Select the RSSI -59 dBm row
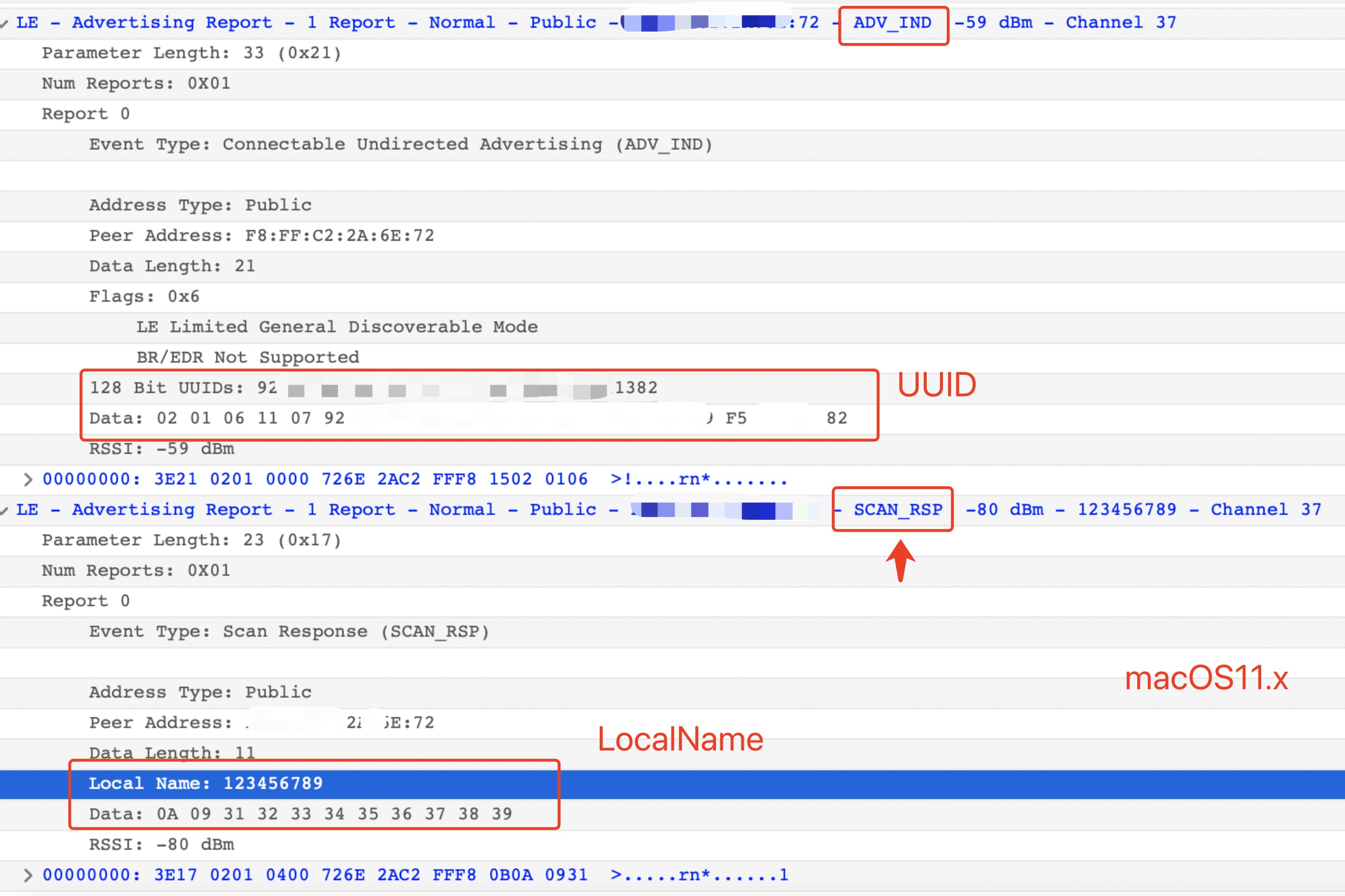1345x896 pixels. tap(162, 448)
